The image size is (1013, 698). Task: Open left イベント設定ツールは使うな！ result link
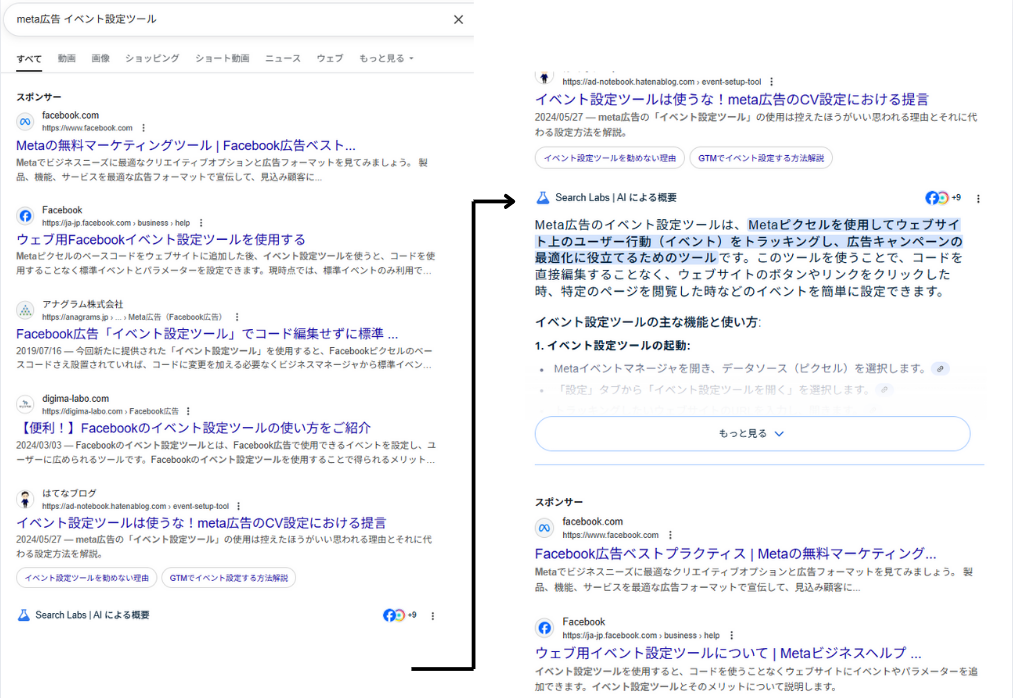tap(201, 523)
